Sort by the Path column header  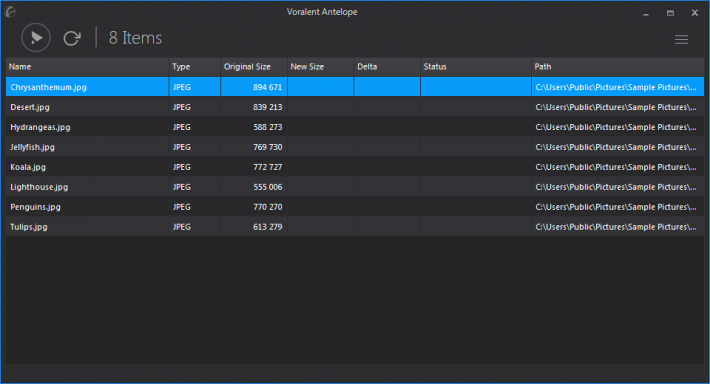(x=618, y=67)
